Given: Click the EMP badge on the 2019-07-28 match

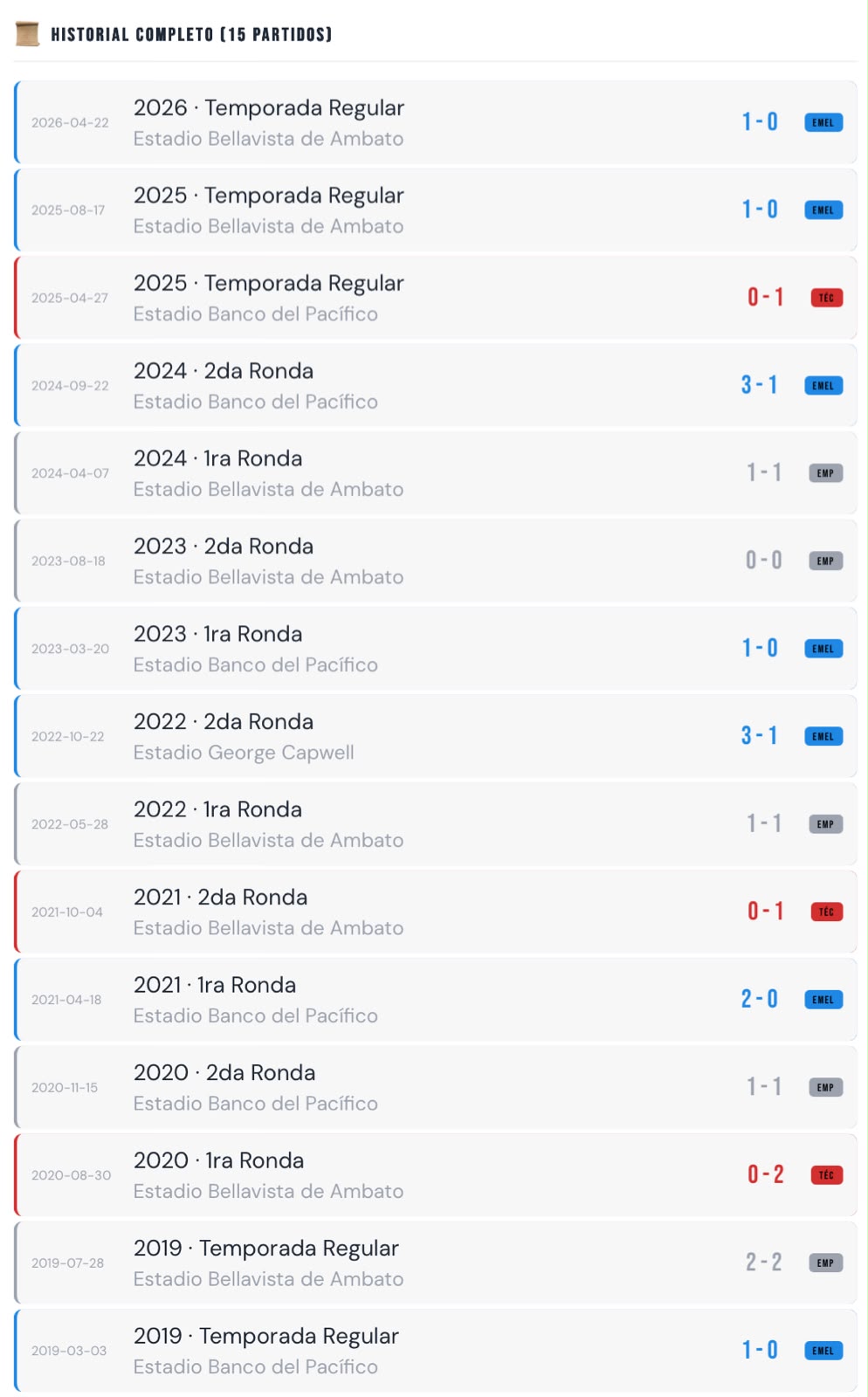Looking at the screenshot, I should coord(825,1263).
